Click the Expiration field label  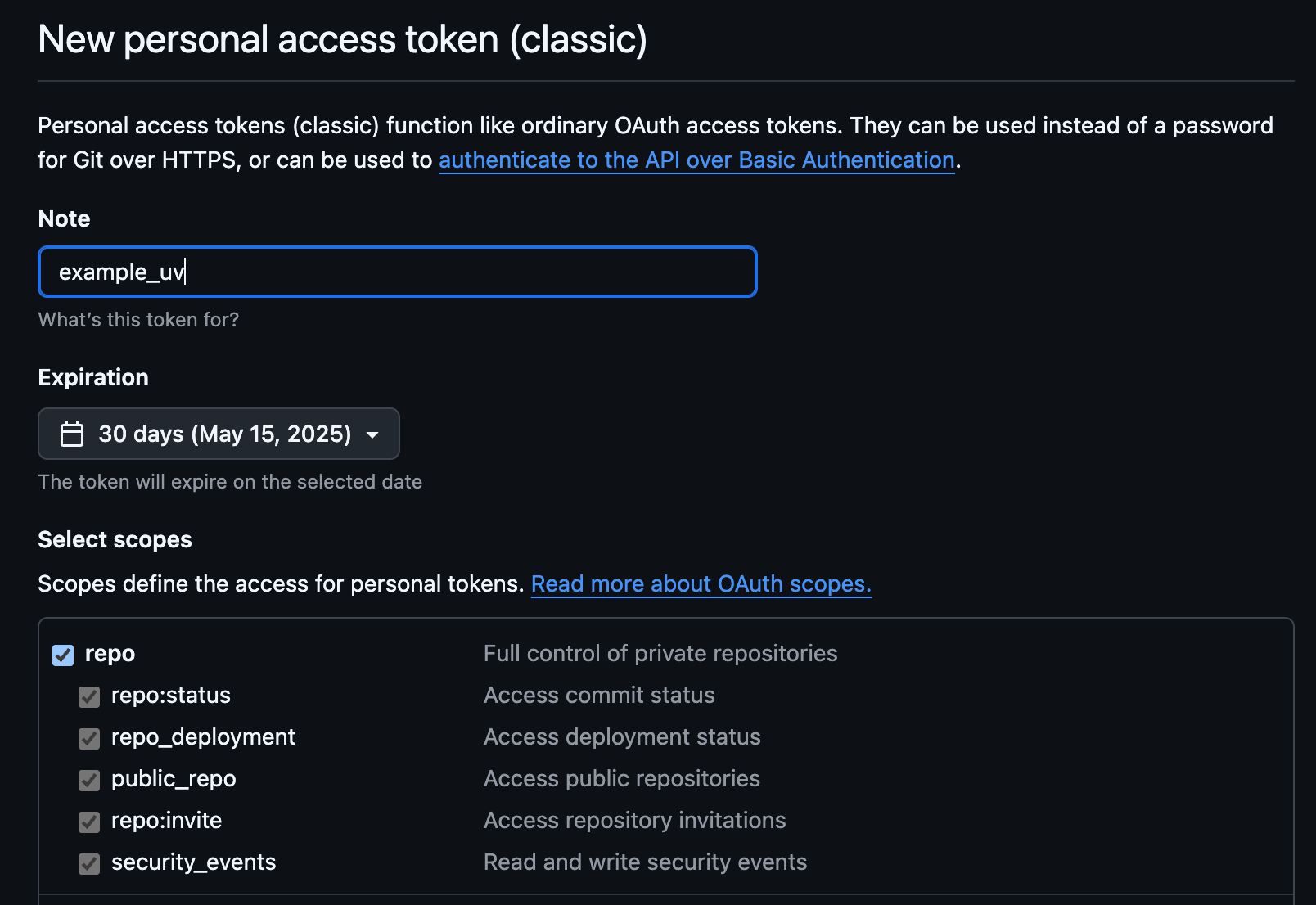click(x=93, y=377)
